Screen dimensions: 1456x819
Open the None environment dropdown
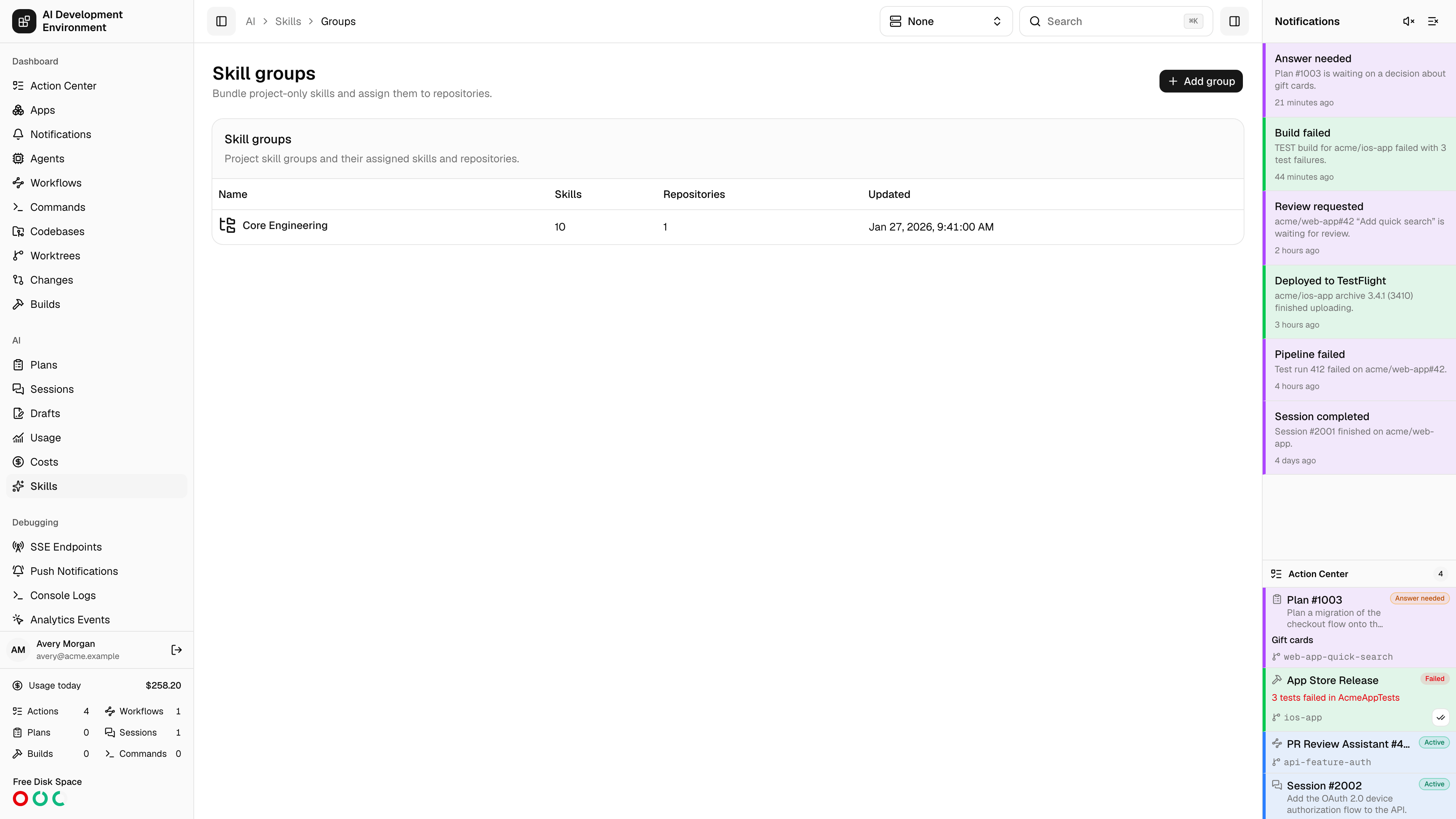pos(946,22)
